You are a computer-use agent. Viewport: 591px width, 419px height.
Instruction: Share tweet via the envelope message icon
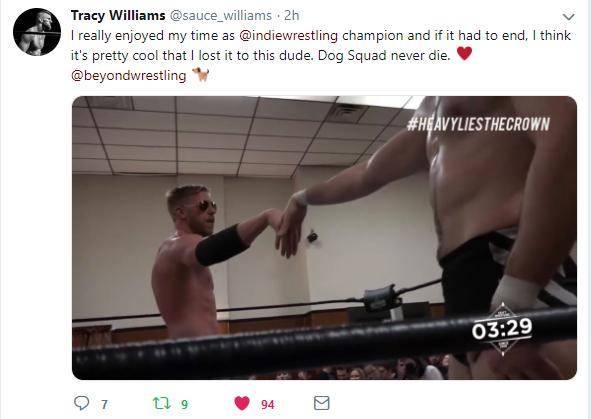point(322,403)
